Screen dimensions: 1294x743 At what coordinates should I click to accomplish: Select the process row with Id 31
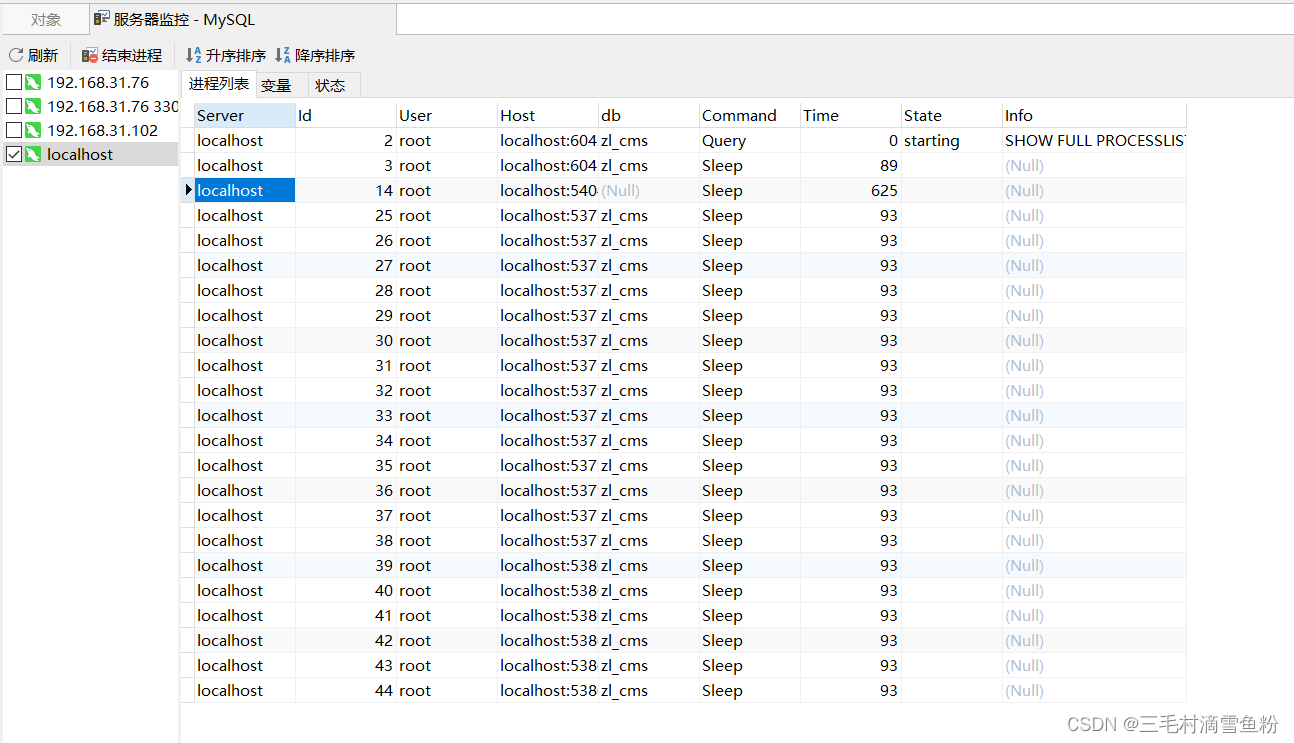tap(690, 366)
